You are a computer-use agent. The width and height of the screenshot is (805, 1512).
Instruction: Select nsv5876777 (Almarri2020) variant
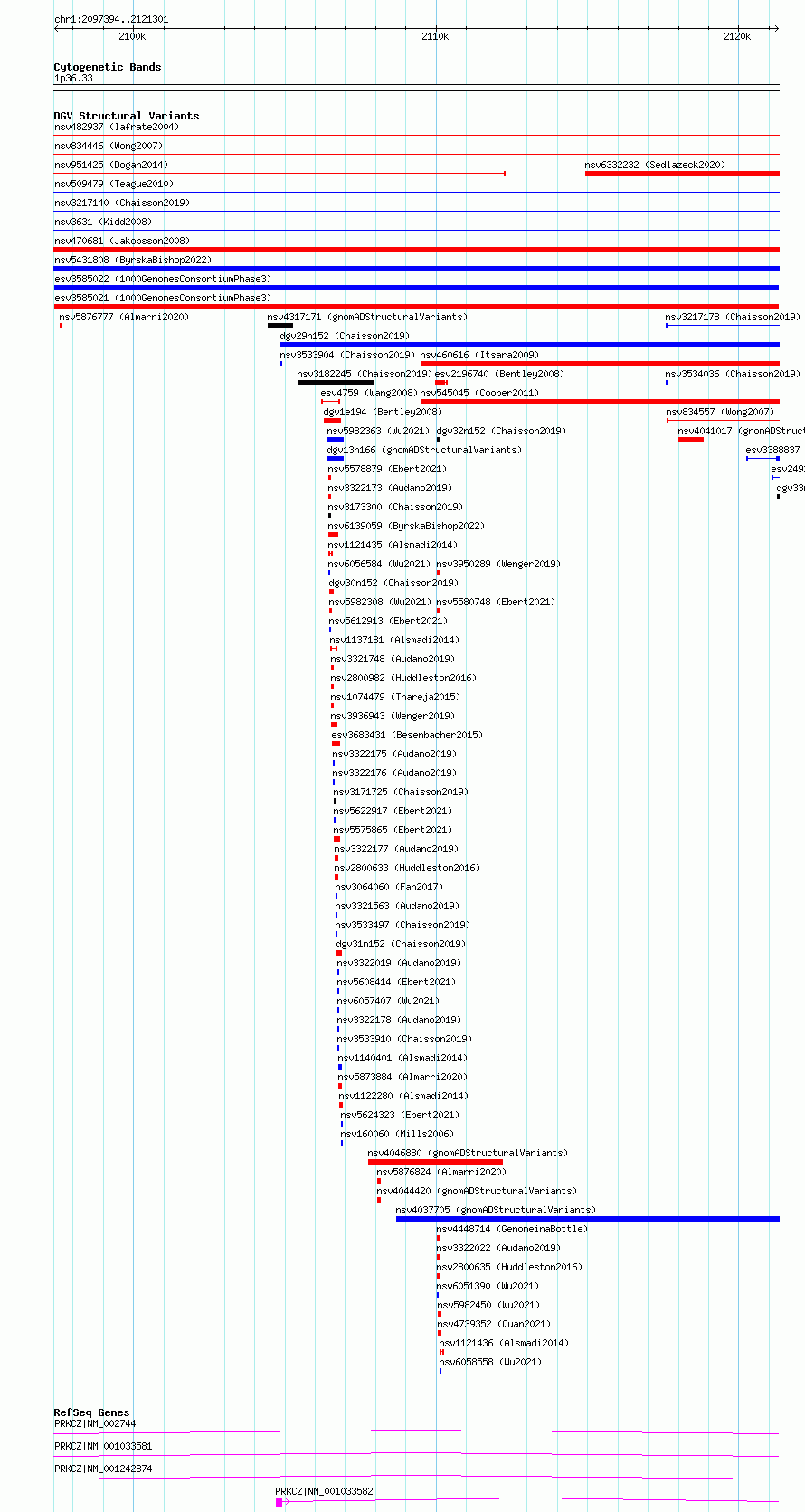(125, 317)
